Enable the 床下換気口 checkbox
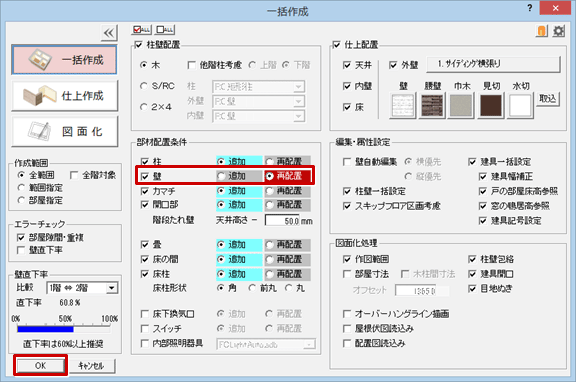Image resolution: width=576 pixels, height=382 pixels. (x=145, y=314)
